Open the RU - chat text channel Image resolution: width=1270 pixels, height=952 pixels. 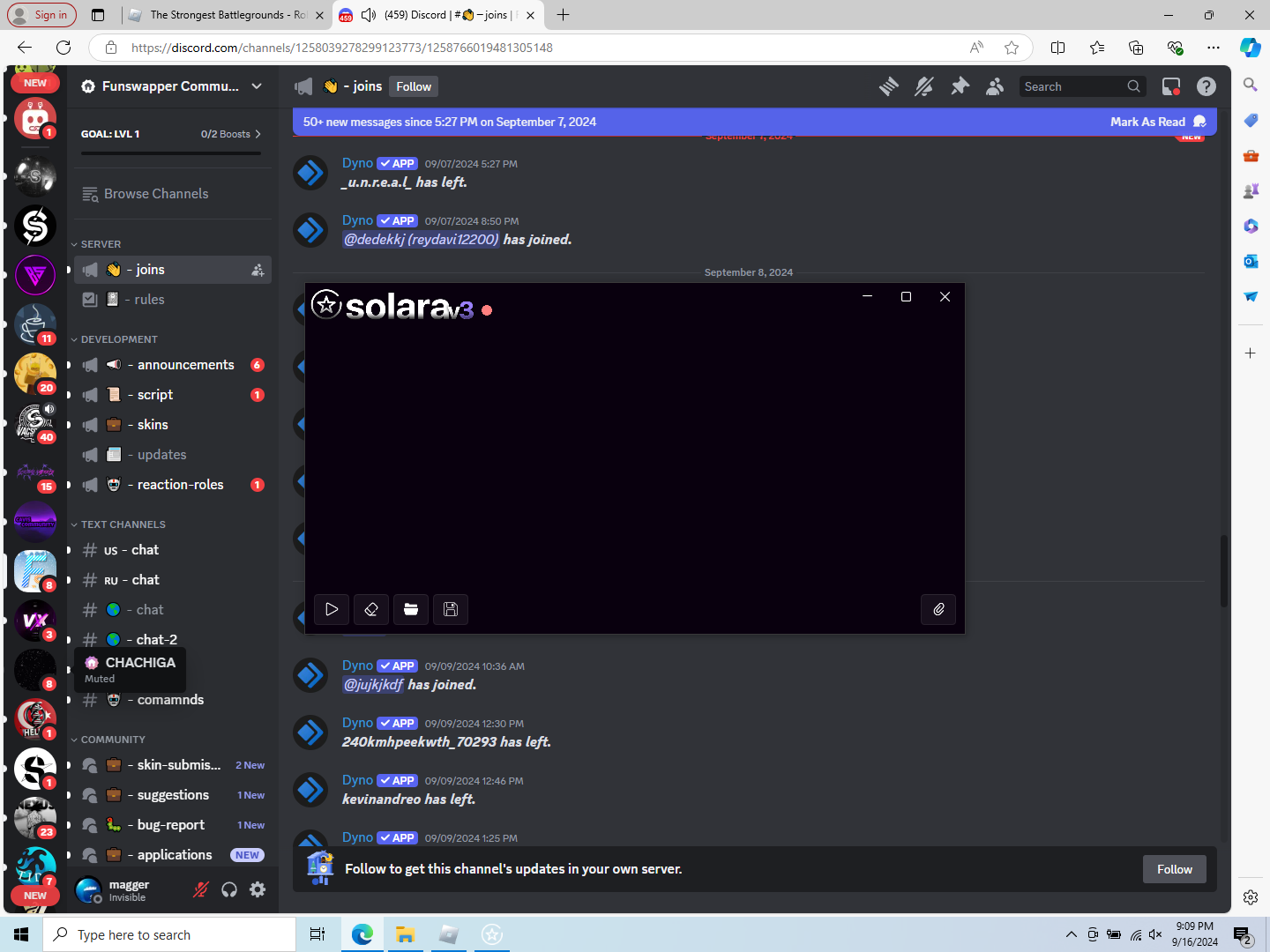pos(173,580)
